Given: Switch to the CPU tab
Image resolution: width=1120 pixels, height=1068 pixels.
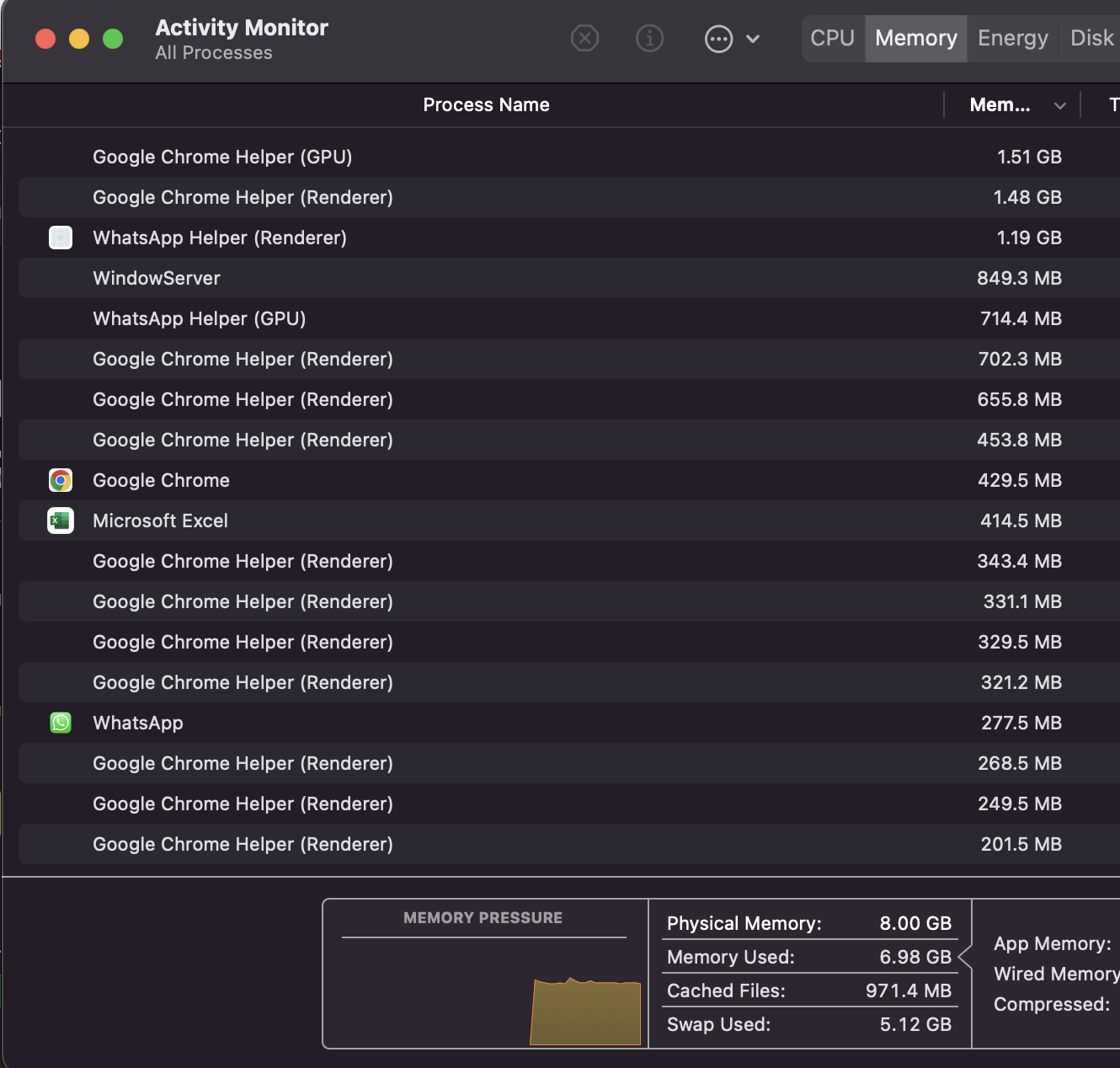Looking at the screenshot, I should (832, 38).
